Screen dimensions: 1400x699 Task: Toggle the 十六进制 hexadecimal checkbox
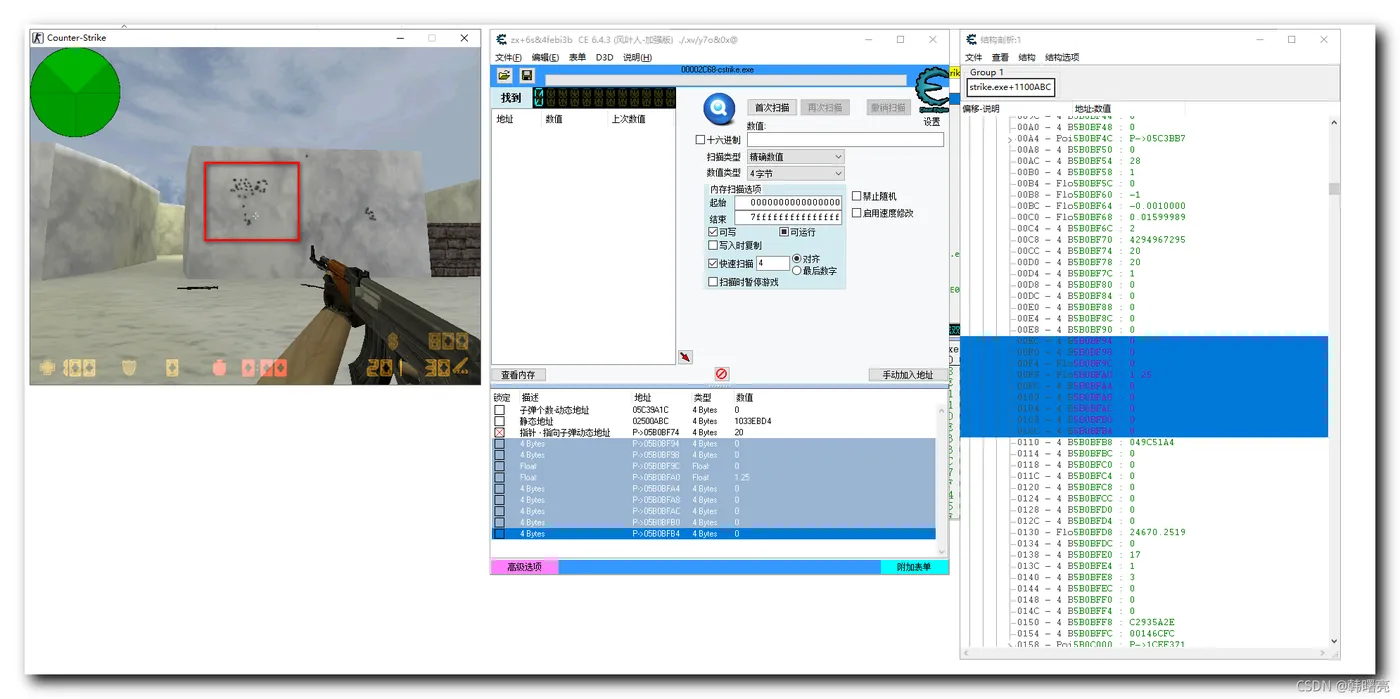tap(700, 140)
